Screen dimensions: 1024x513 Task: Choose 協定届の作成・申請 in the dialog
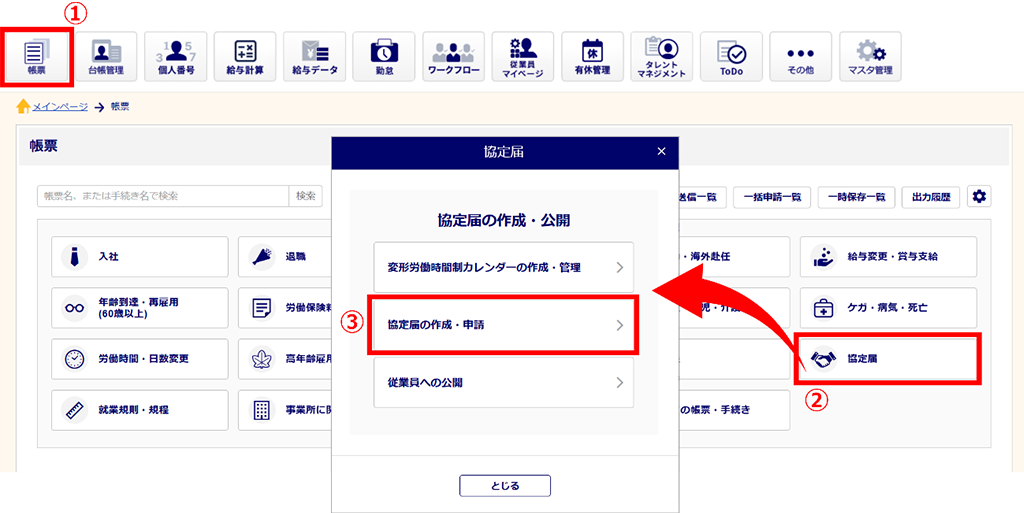pyautogui.click(x=503, y=325)
